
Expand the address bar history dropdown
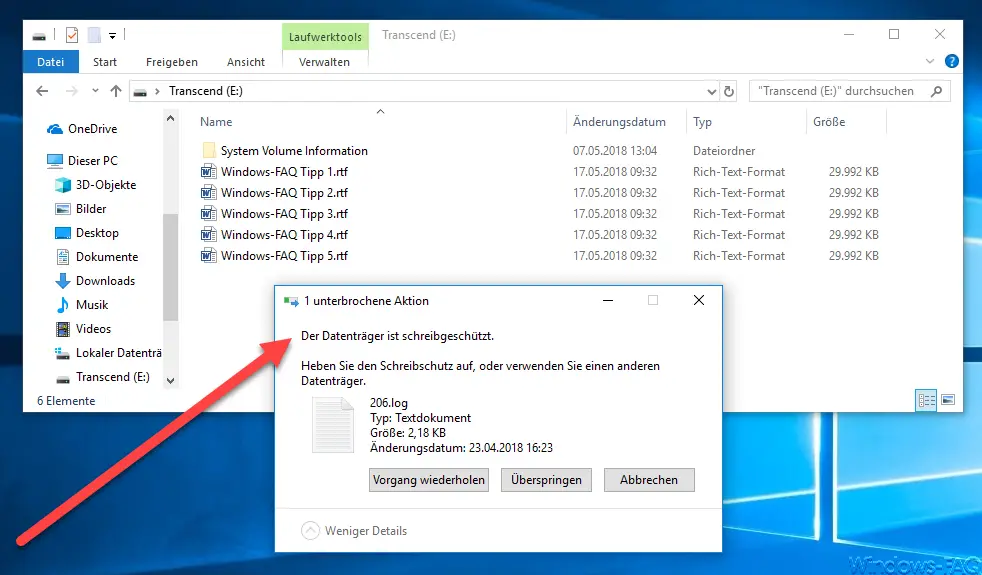(x=711, y=91)
